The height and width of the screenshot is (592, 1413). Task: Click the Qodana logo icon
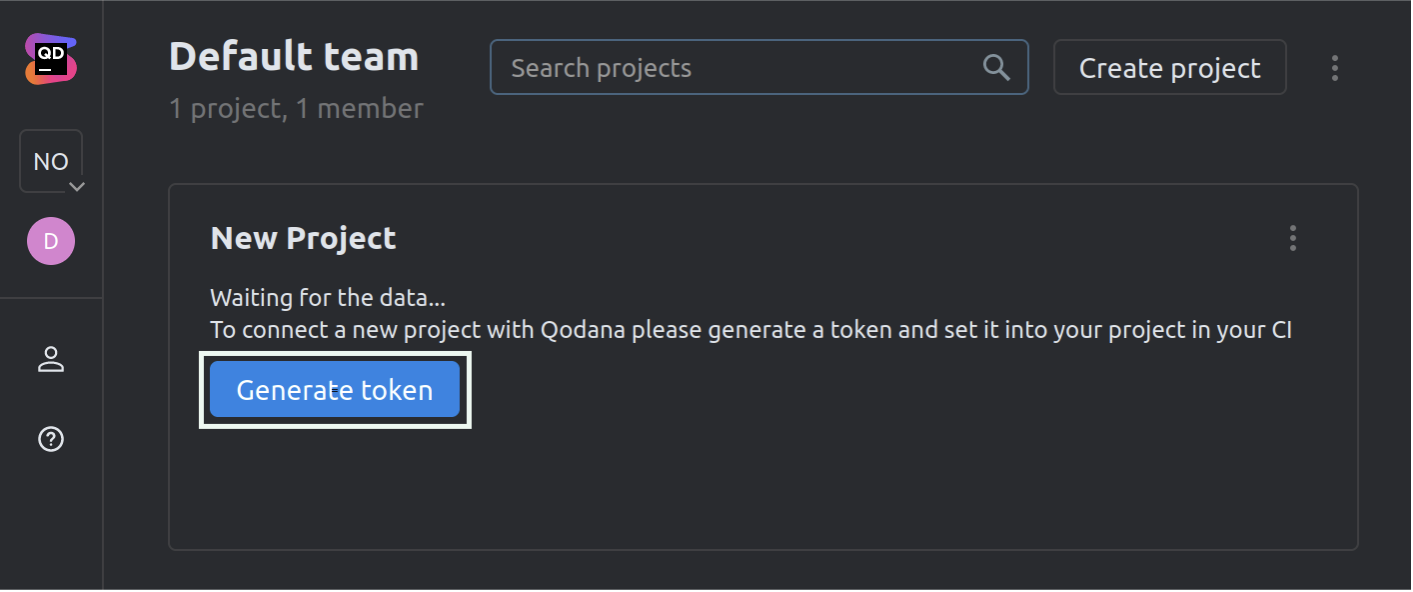51,60
